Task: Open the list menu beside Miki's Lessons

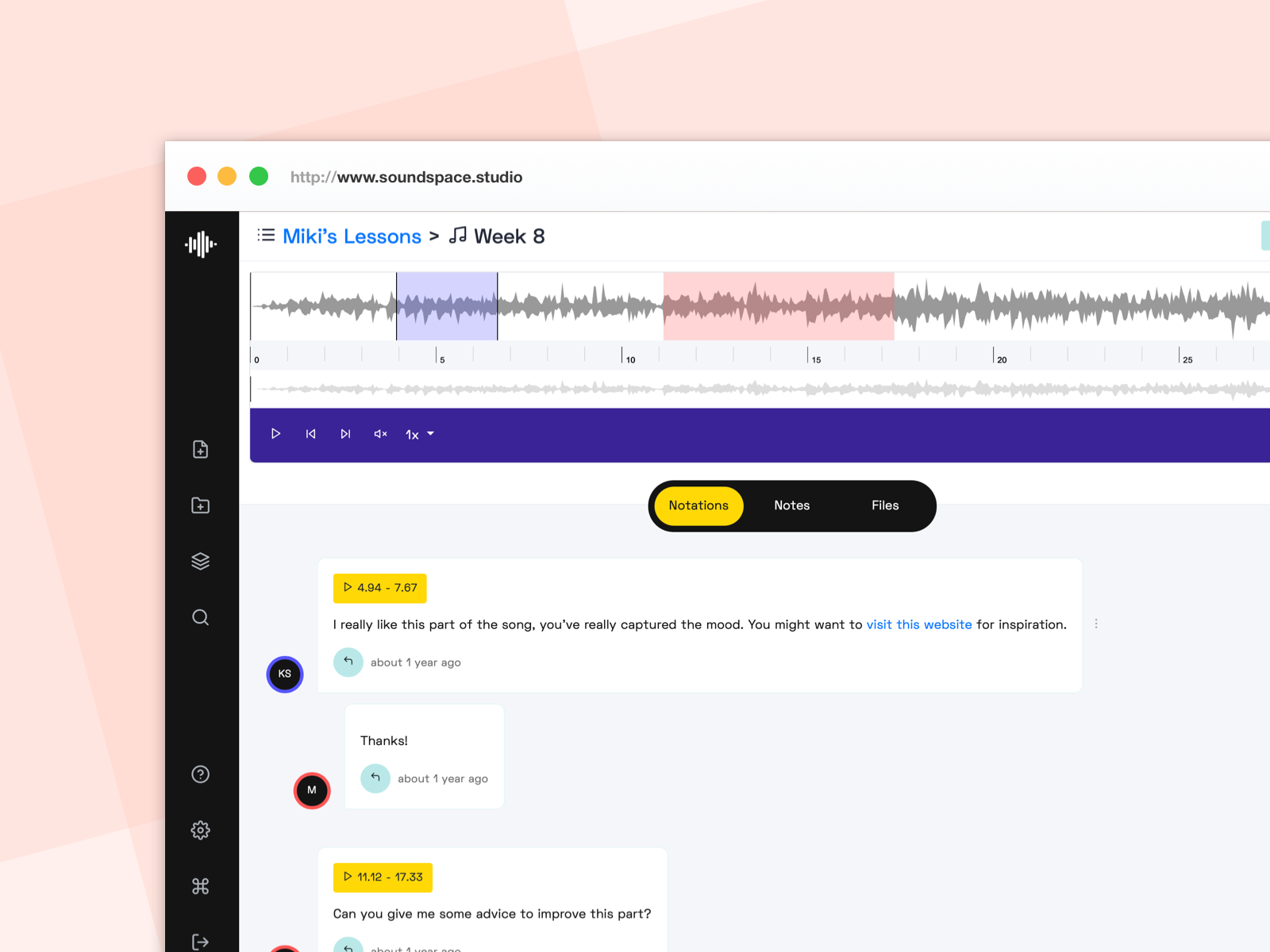Action: pyautogui.click(x=266, y=236)
